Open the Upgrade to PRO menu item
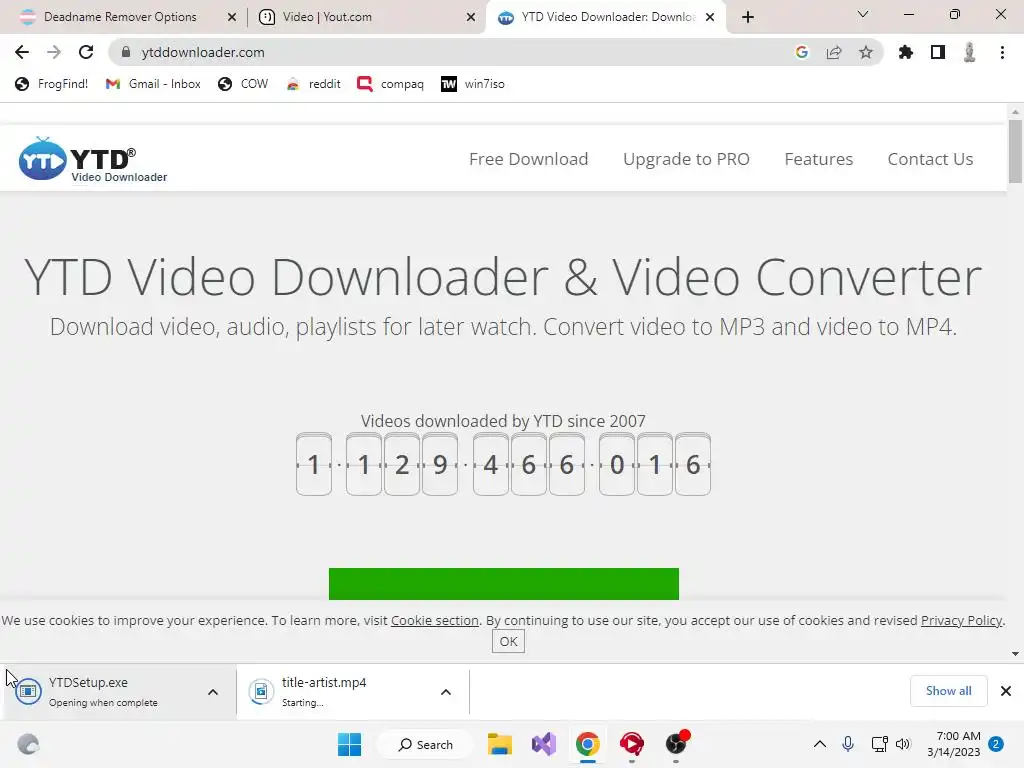Screen dimensions: 1024x768 click(686, 159)
